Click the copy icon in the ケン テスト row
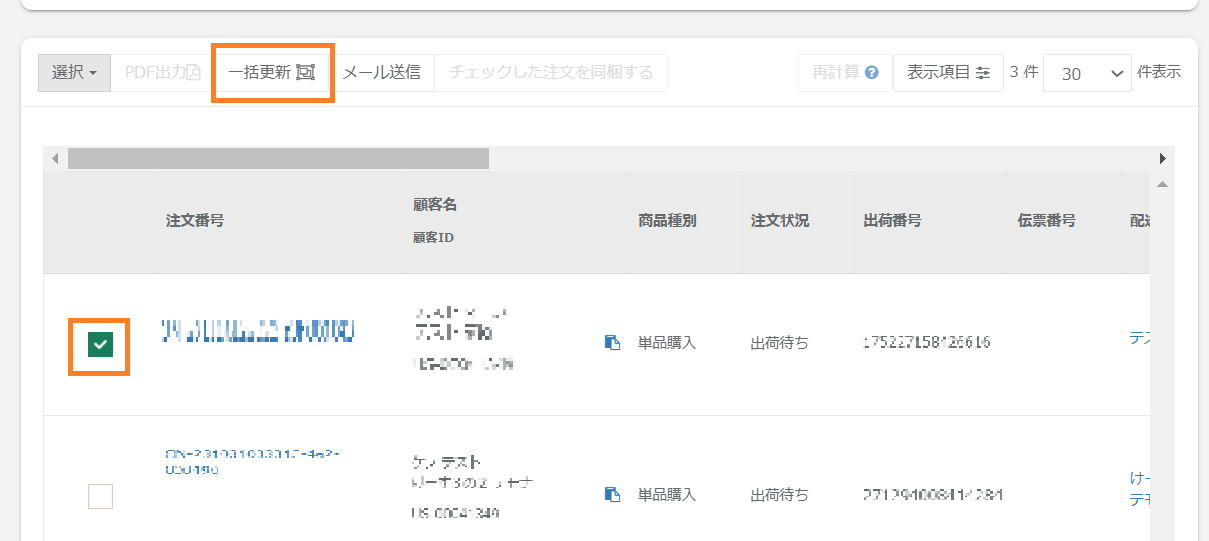Viewport: 1209px width, 541px height. pos(612,494)
